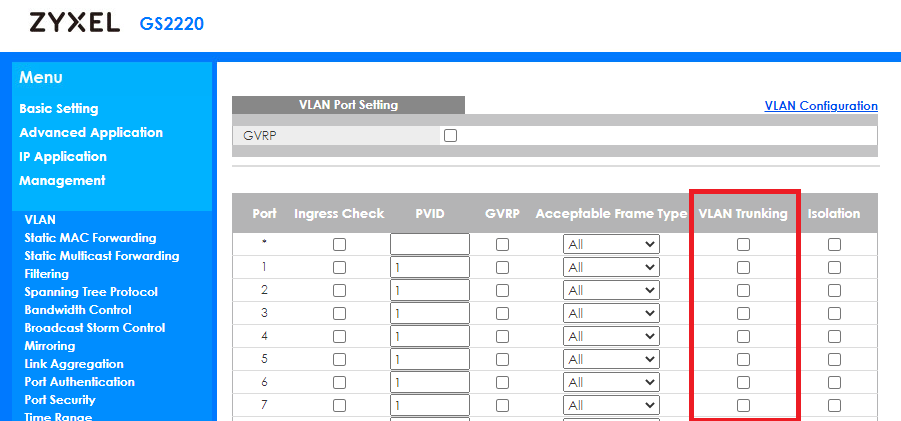Toggle Ingress Check for port 3
Image resolution: width=901 pixels, height=421 pixels.
pyautogui.click(x=340, y=314)
